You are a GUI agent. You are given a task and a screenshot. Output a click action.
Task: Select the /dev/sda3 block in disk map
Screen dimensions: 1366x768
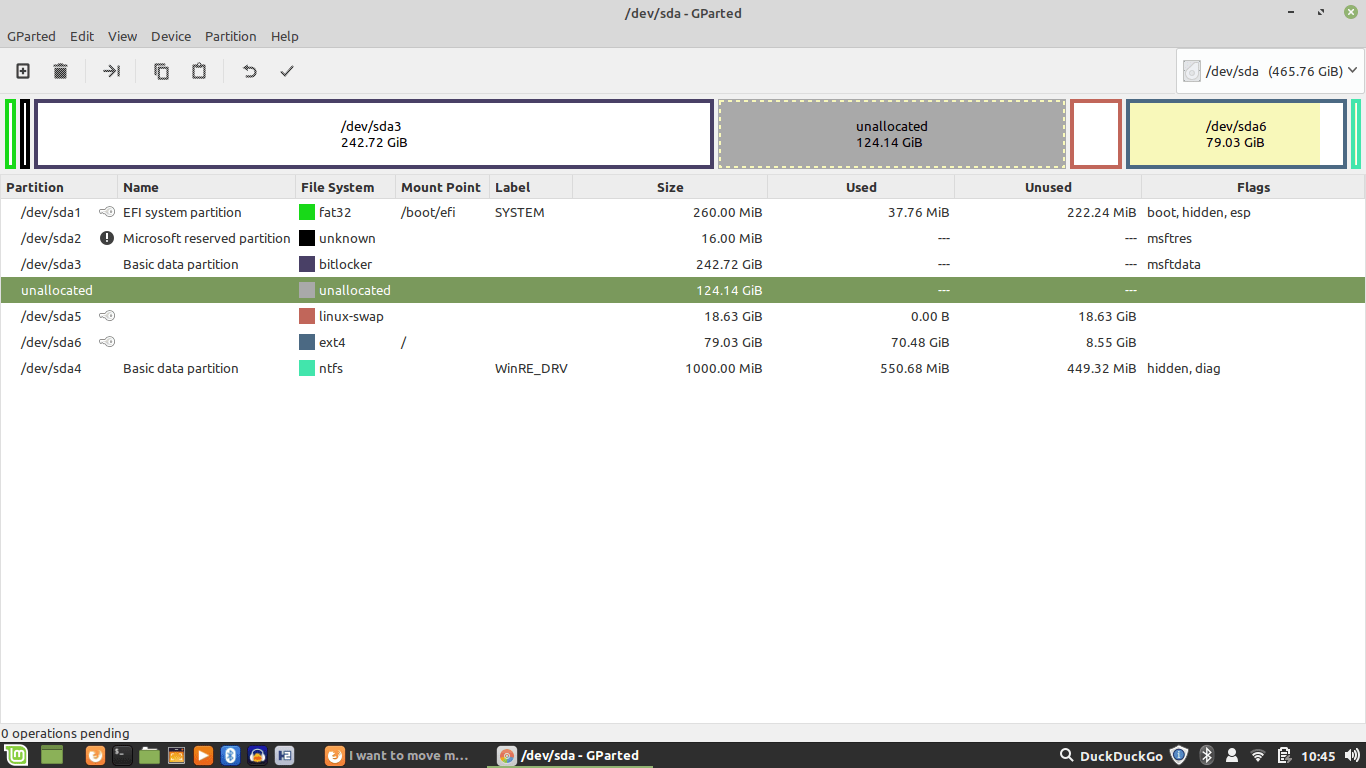(374, 134)
